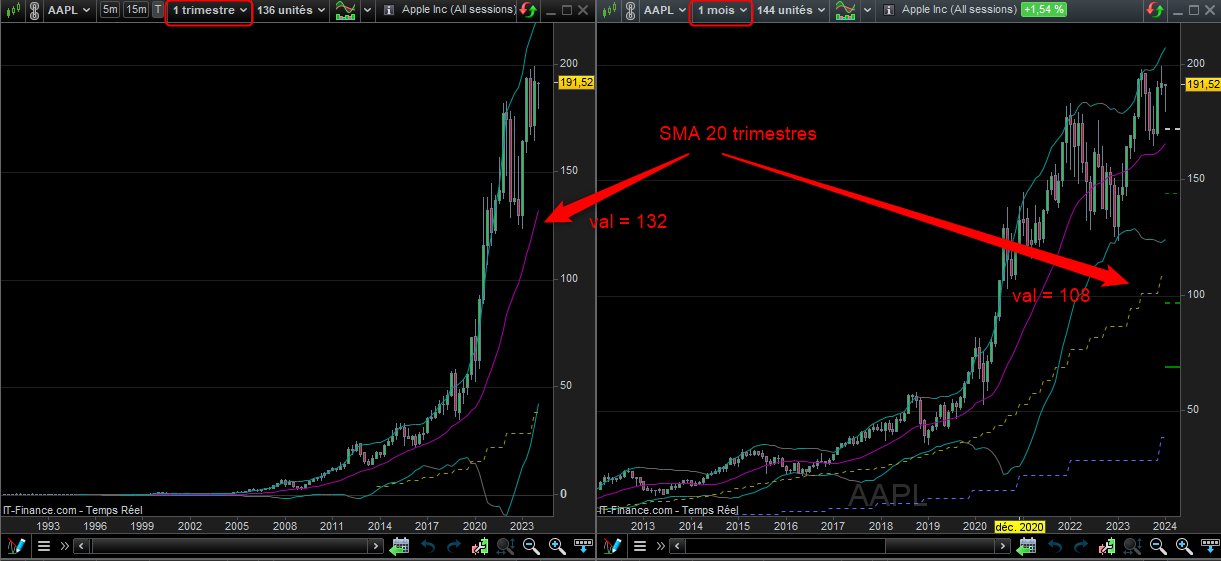Click zoom area icon in left chart
1221x561 pixels.
505,546
